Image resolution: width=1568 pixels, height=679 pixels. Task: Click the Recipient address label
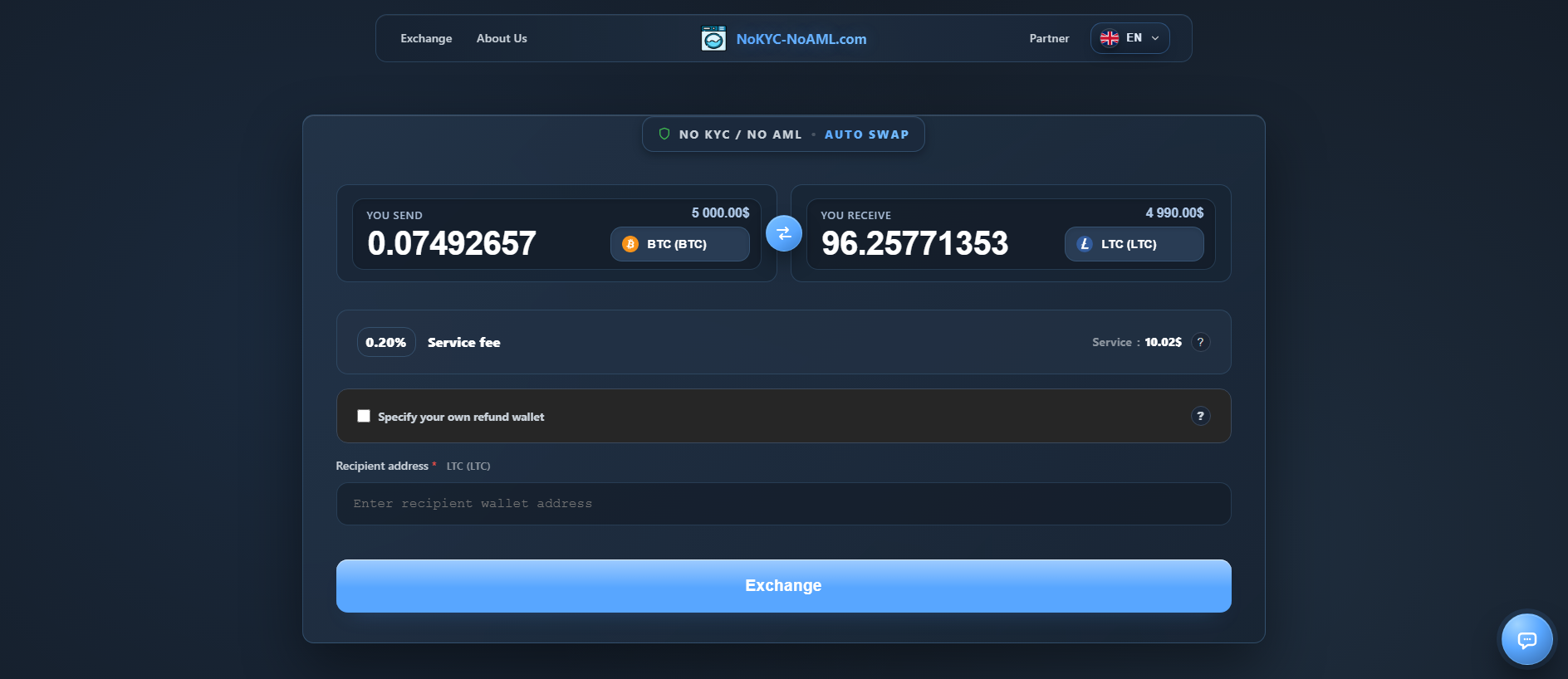[382, 466]
